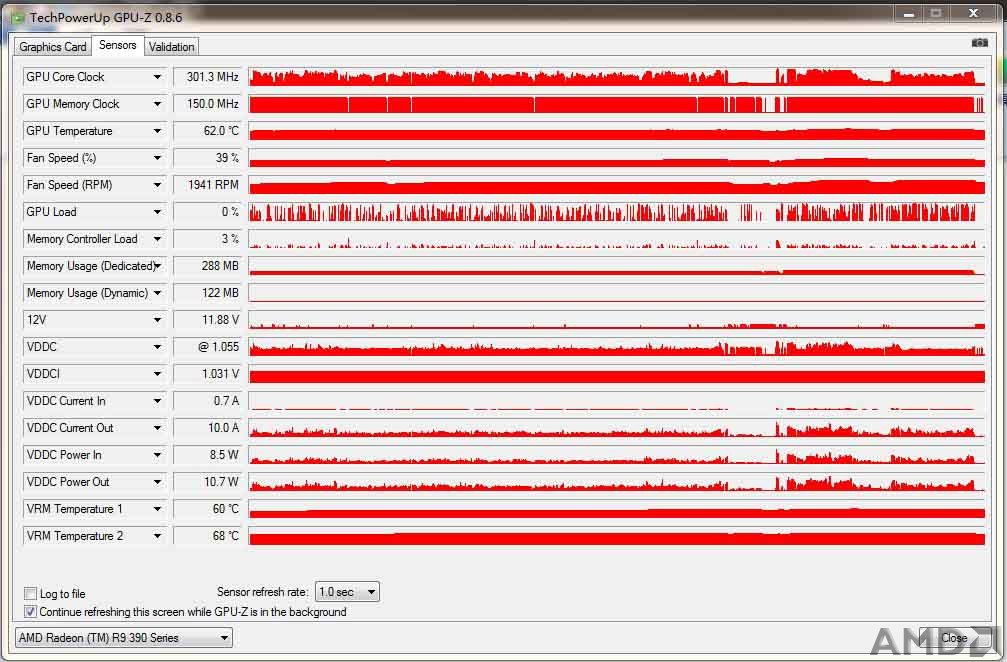This screenshot has height=662, width=1007.
Task: Click the Memory Controller Load graph
Action: click(617, 239)
